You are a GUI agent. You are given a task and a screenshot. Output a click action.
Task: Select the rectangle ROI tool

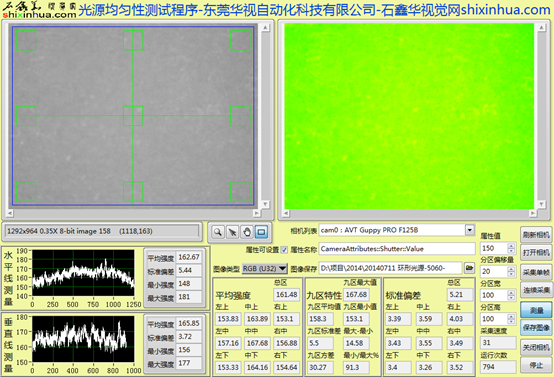coord(261,232)
